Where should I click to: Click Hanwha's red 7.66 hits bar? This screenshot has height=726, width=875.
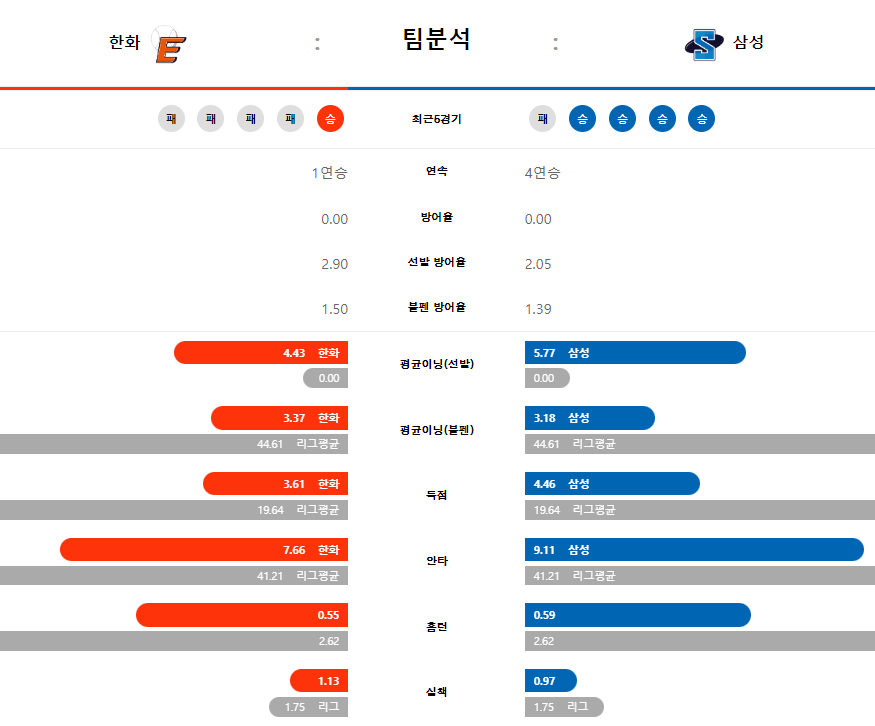pos(204,550)
